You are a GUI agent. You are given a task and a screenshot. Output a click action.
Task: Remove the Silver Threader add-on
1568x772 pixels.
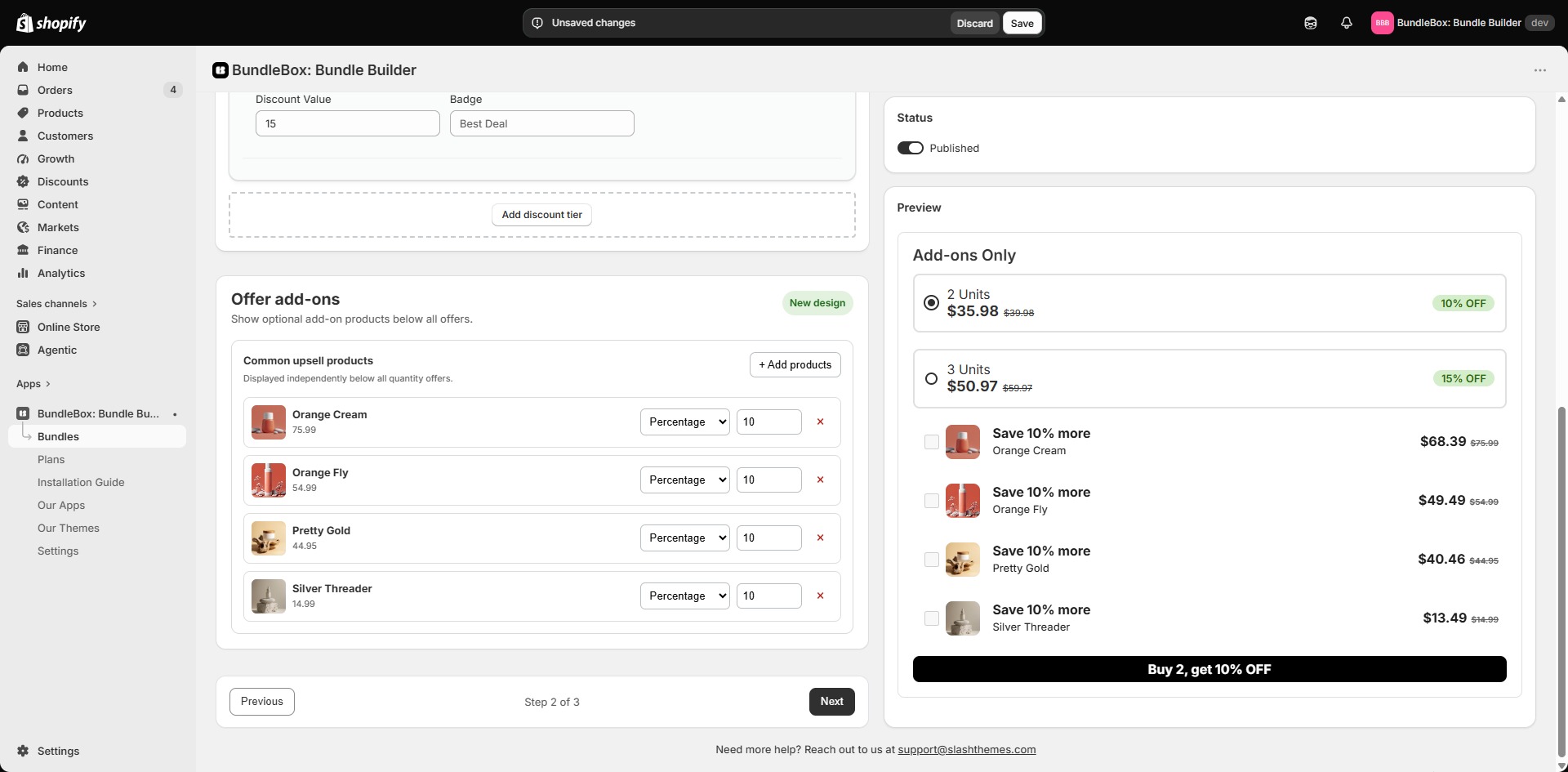coord(821,596)
